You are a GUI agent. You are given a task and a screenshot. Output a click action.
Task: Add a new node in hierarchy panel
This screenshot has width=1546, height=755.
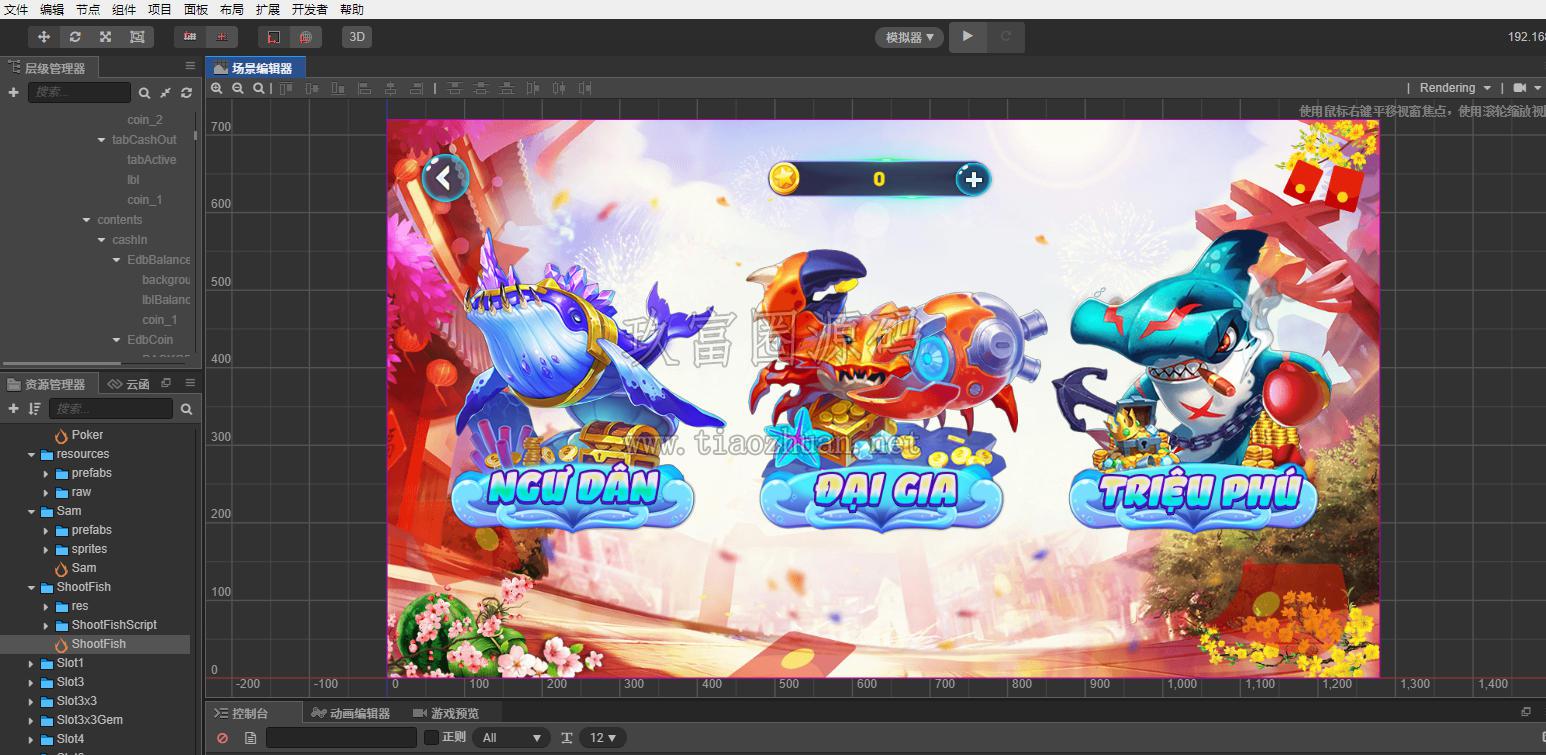pos(14,92)
